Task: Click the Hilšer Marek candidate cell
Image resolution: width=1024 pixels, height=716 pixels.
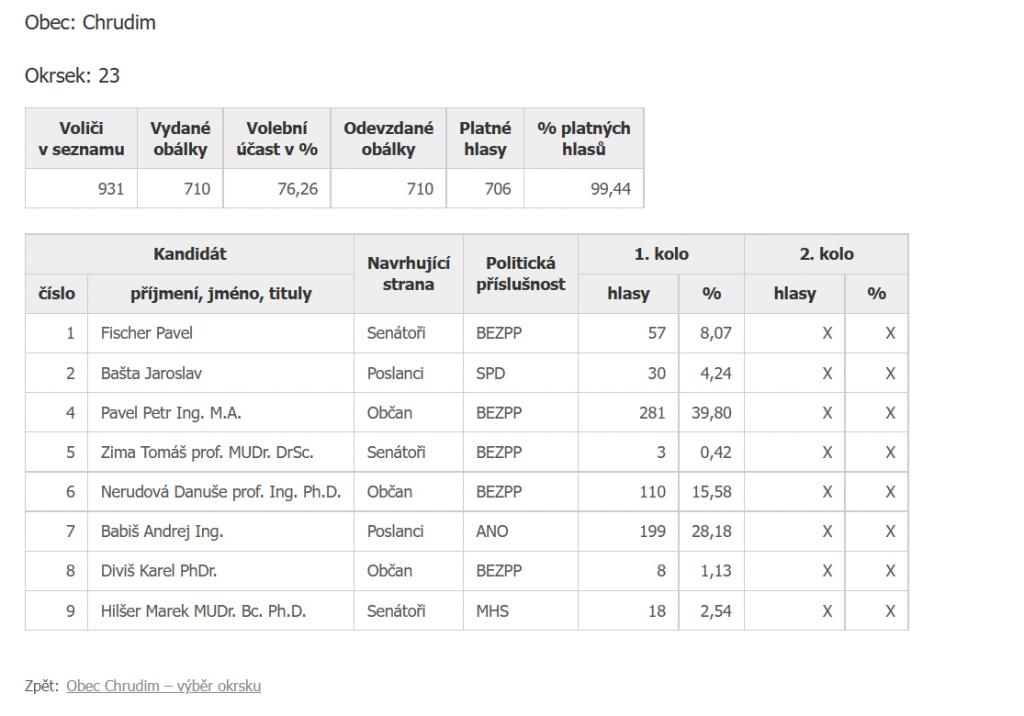Action: click(x=221, y=611)
